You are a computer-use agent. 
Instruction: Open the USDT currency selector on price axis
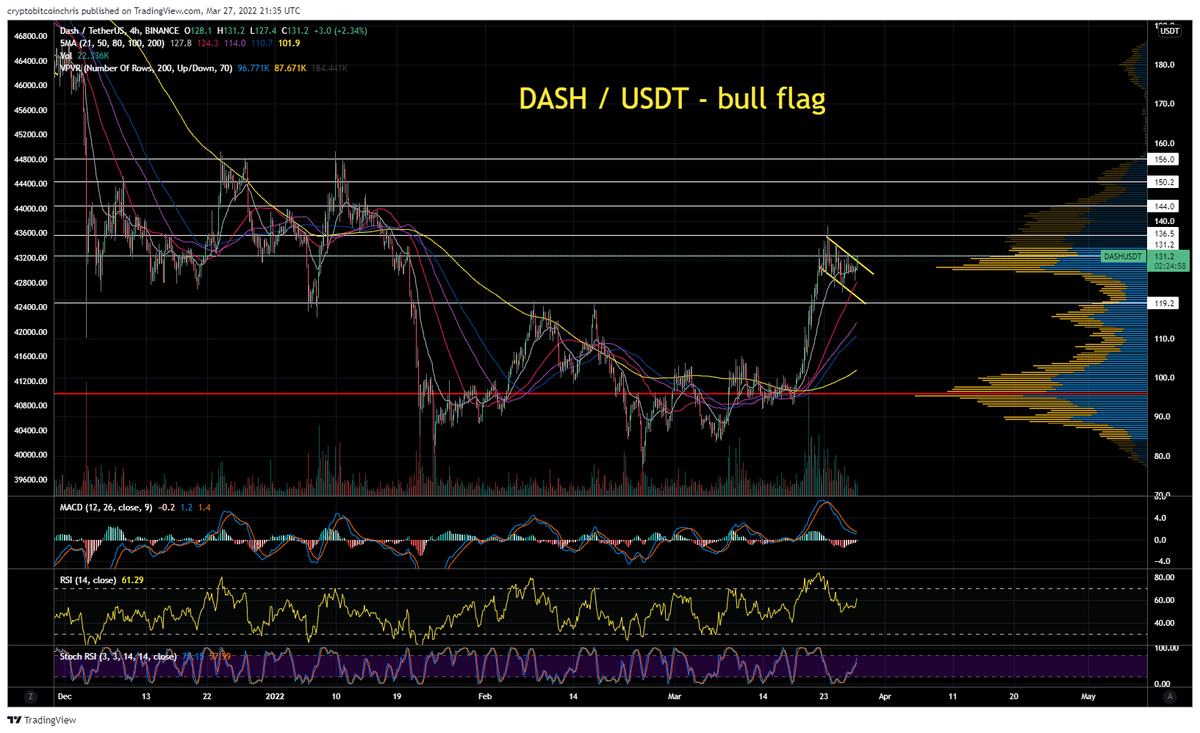1169,32
